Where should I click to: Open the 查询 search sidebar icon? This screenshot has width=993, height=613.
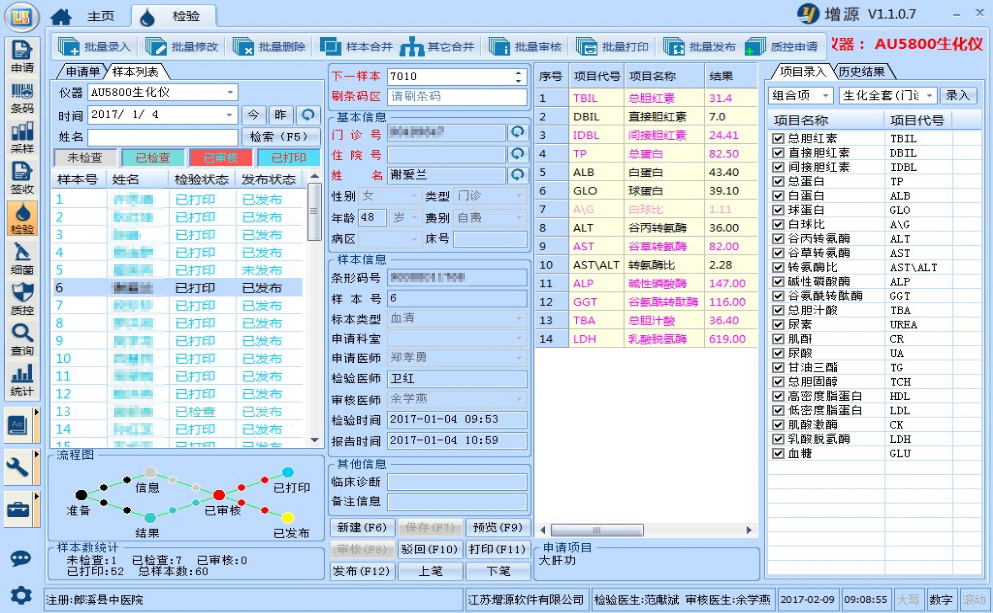(22, 340)
